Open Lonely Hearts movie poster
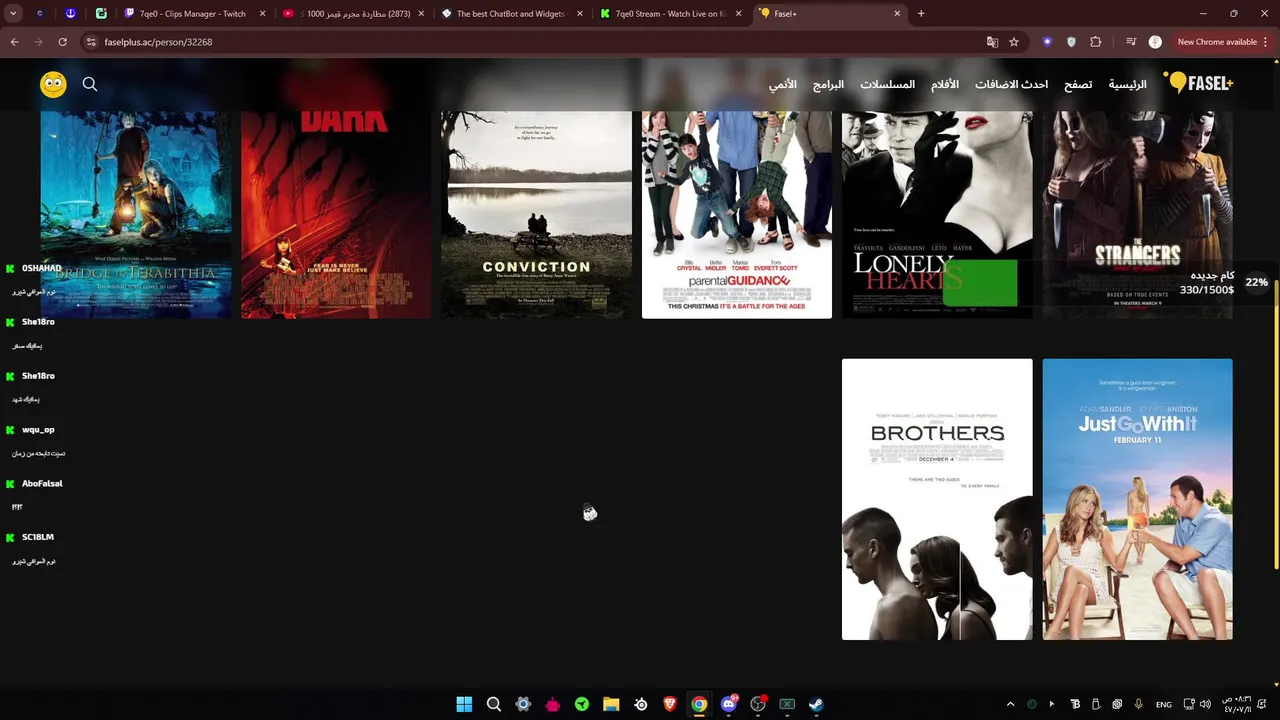 pyautogui.click(x=937, y=214)
